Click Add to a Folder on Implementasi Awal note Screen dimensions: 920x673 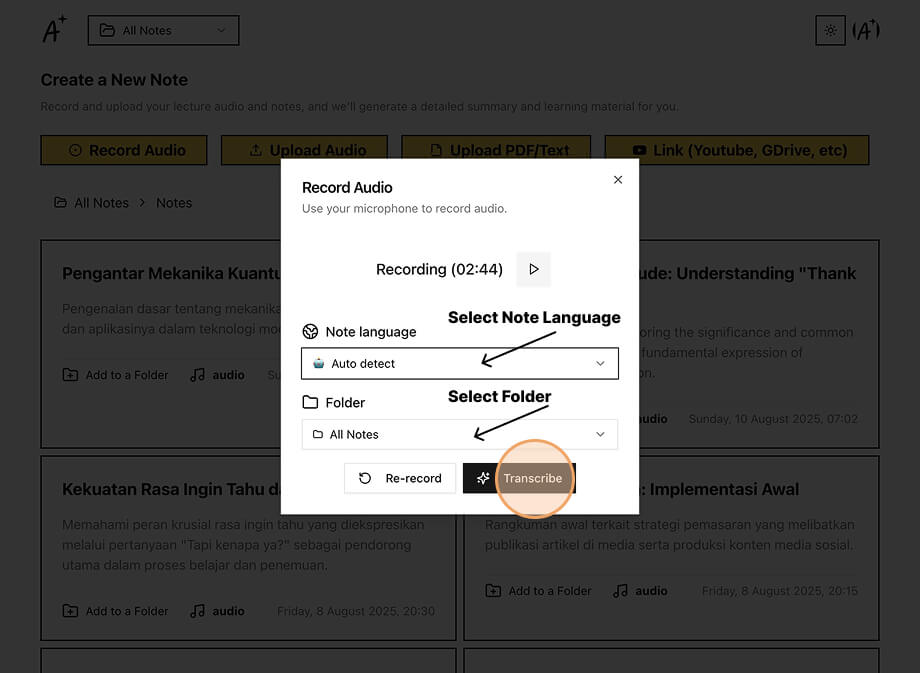click(x=539, y=590)
